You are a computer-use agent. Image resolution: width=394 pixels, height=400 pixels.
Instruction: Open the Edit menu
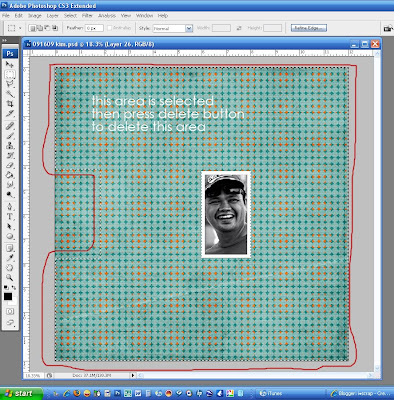coord(18,16)
